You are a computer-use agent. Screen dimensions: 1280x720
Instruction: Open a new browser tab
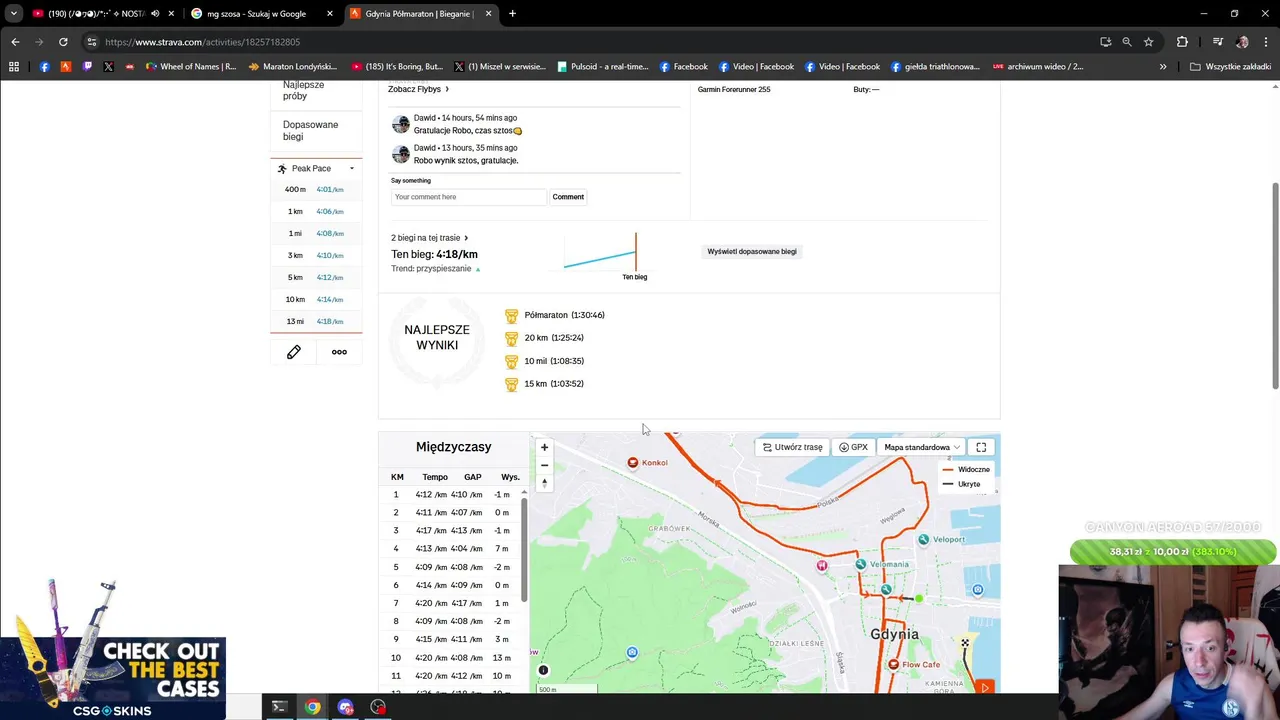pyautogui.click(x=512, y=14)
